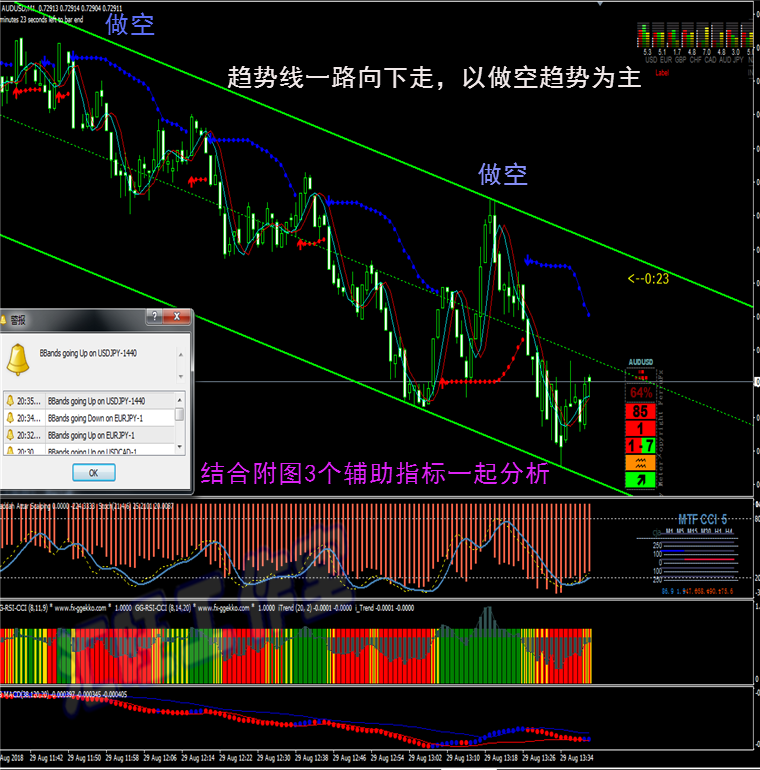The width and height of the screenshot is (760, 770).
Task: Click the red '1' meter box
Action: pos(641,428)
